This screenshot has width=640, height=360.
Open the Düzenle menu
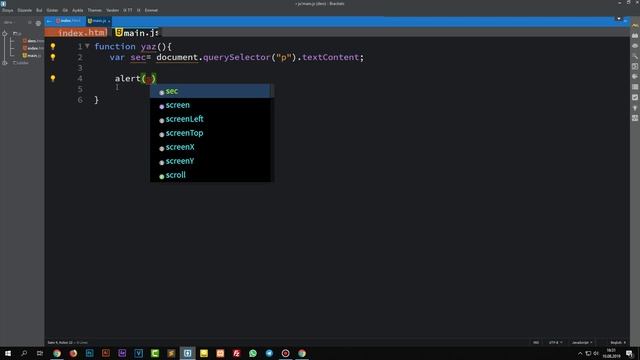[x=24, y=10]
